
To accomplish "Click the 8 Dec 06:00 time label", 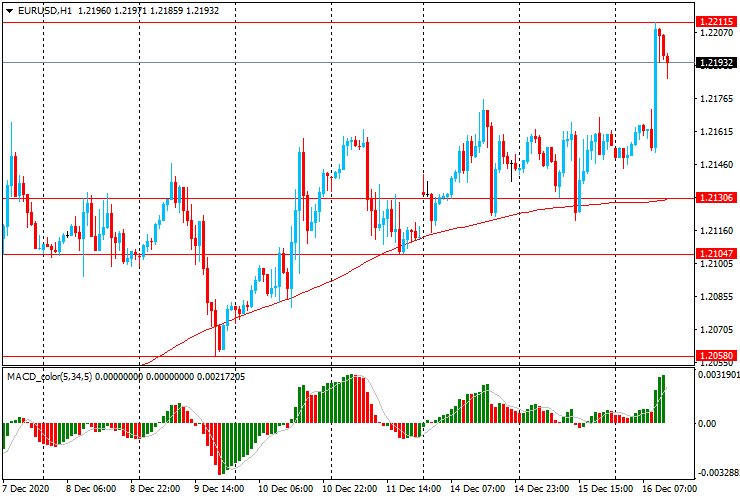I will click(91, 488).
